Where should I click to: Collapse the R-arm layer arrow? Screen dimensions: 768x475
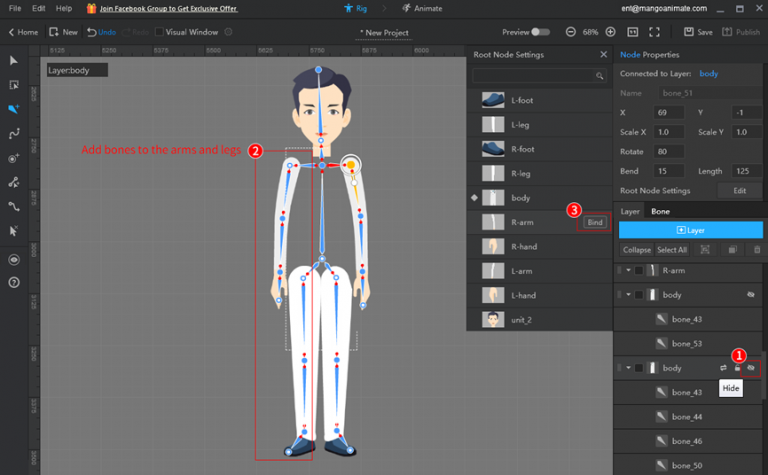click(x=628, y=270)
